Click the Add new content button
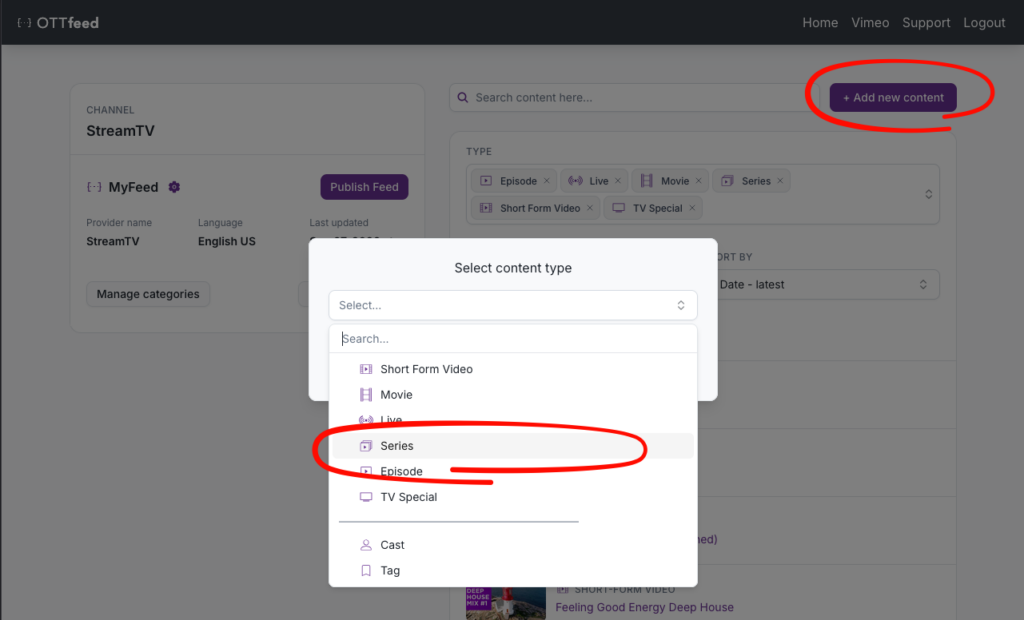The image size is (1024, 620). click(x=893, y=97)
